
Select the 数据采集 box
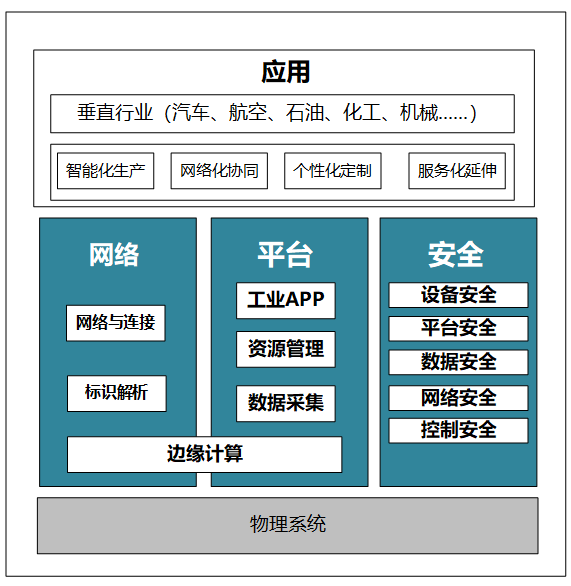click(x=286, y=404)
